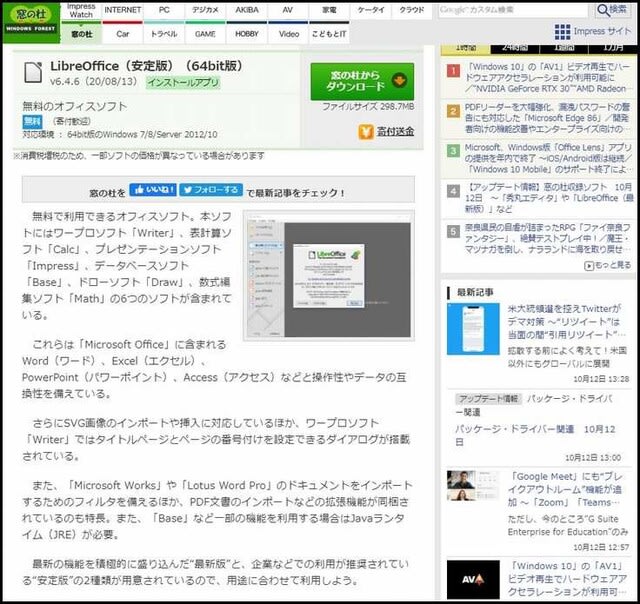This screenshot has width=640, height=604.
Task: Select the 窓の杜 navigation tab
Action: [81, 34]
